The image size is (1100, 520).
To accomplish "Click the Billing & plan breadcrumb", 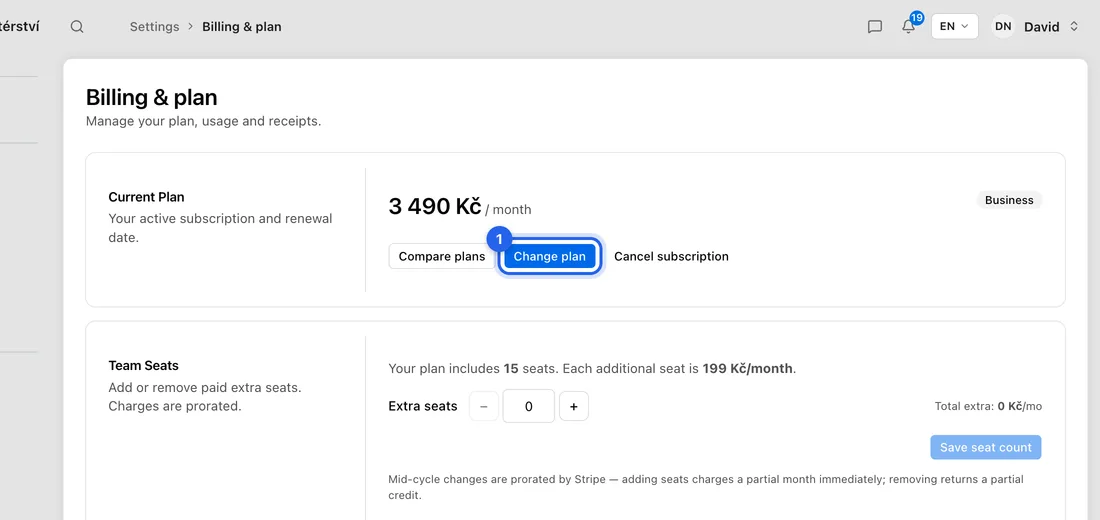I will [x=242, y=27].
